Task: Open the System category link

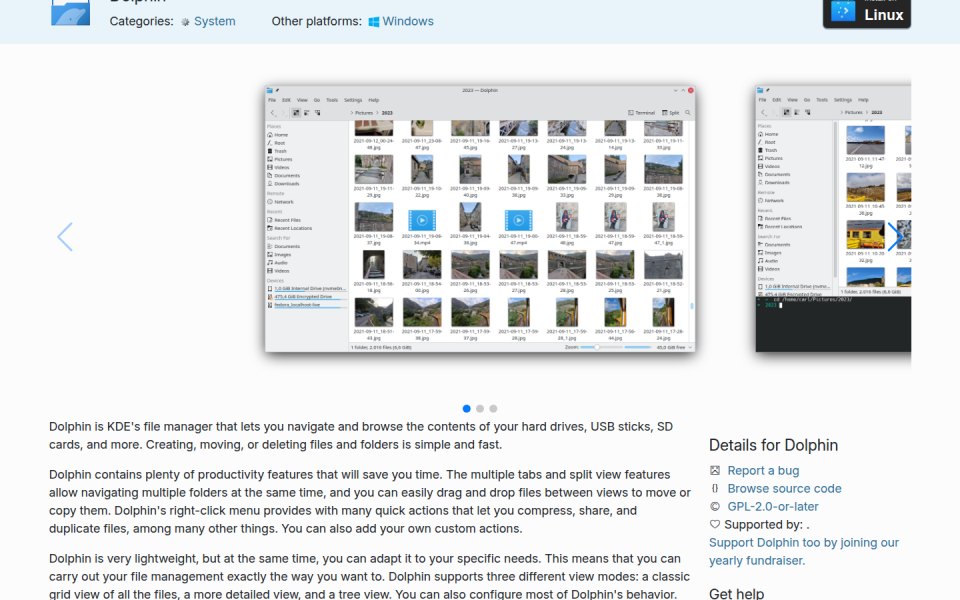Action: point(214,21)
